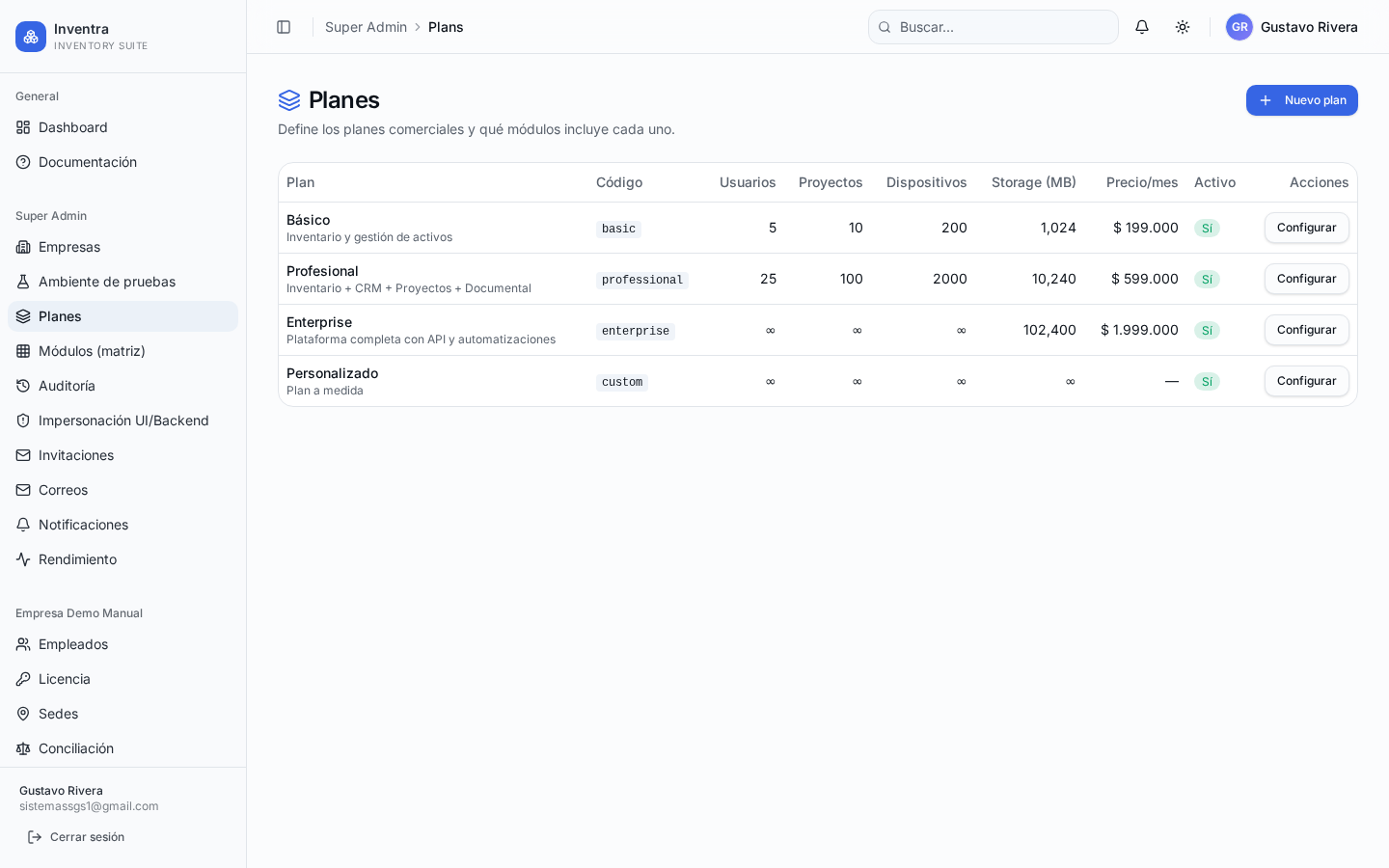Click the Ambiente de pruebas flask icon
The height and width of the screenshot is (868, 1389).
point(23,282)
